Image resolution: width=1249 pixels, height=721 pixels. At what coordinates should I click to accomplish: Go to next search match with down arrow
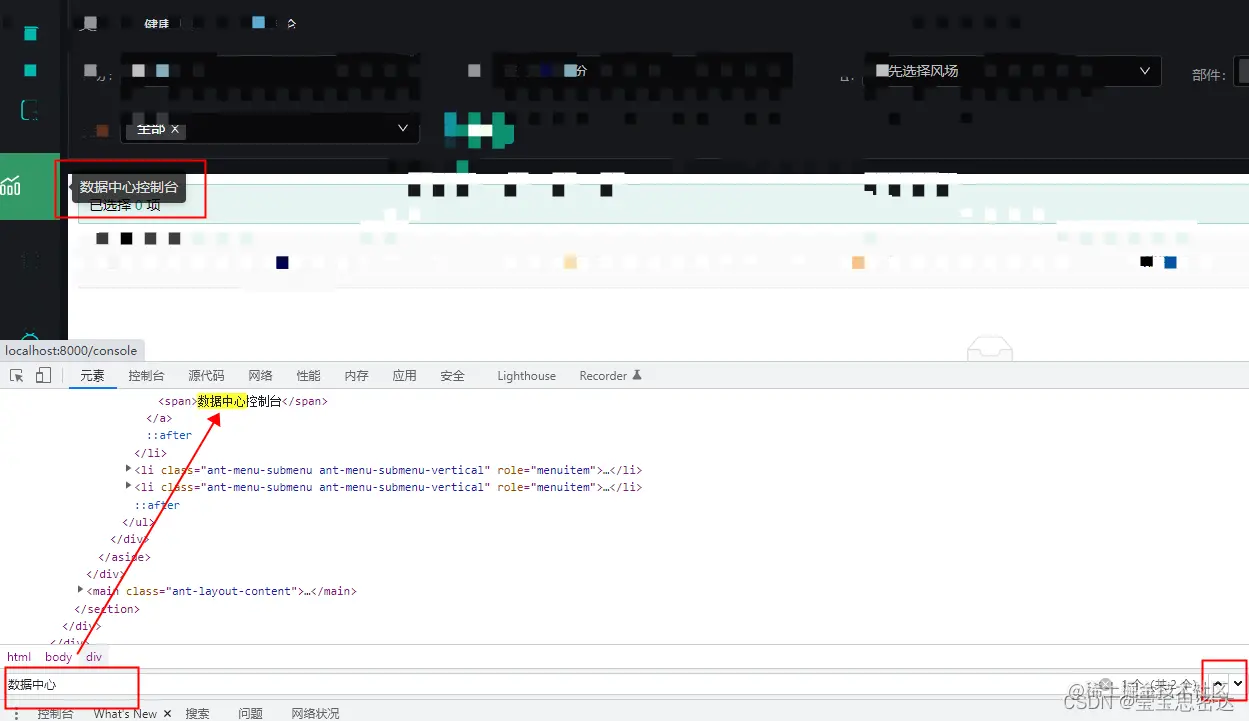pos(1238,683)
